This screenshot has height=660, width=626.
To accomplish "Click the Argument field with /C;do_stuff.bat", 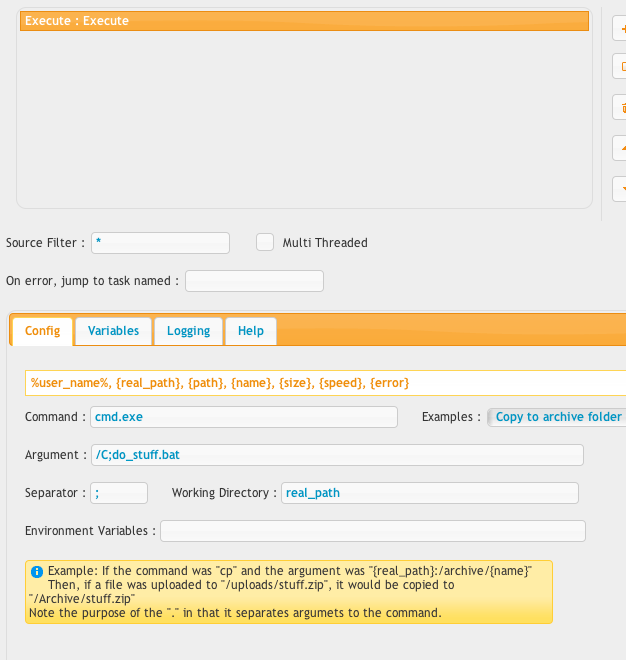I will (337, 455).
